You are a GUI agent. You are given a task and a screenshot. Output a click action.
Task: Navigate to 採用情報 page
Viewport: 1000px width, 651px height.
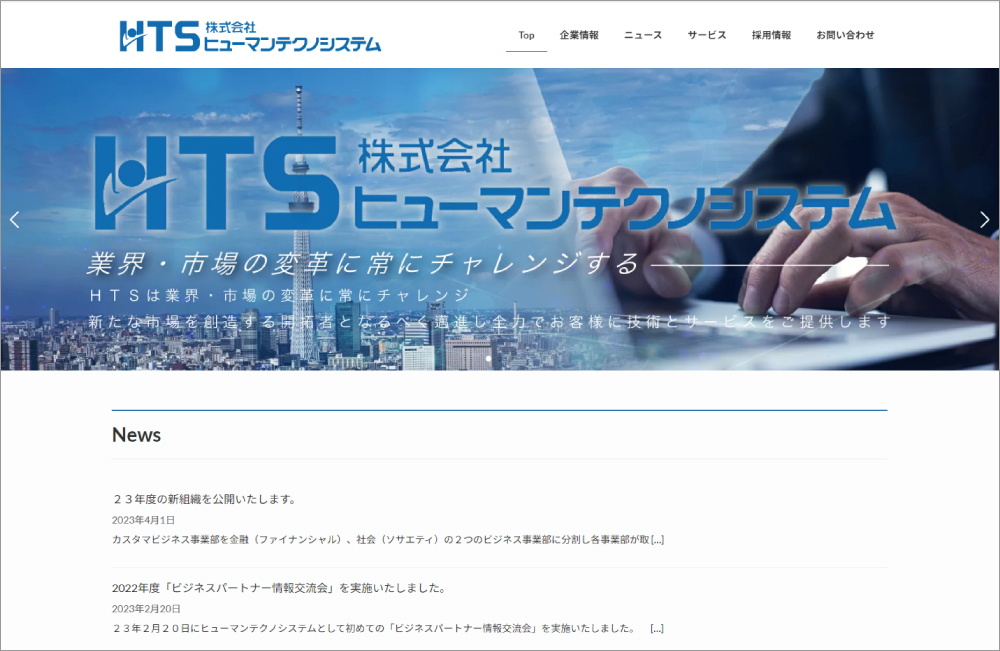click(771, 35)
